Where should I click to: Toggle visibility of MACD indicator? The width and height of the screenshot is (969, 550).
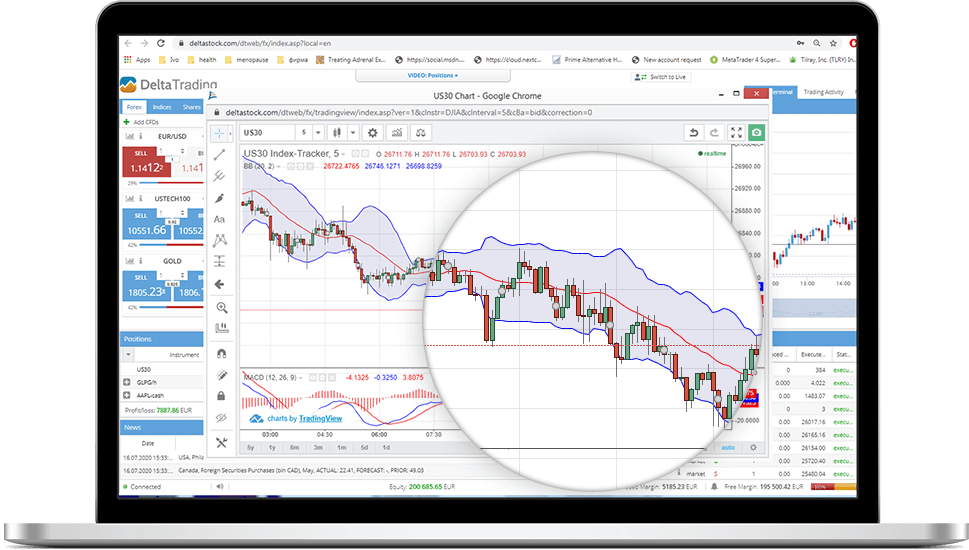point(313,377)
